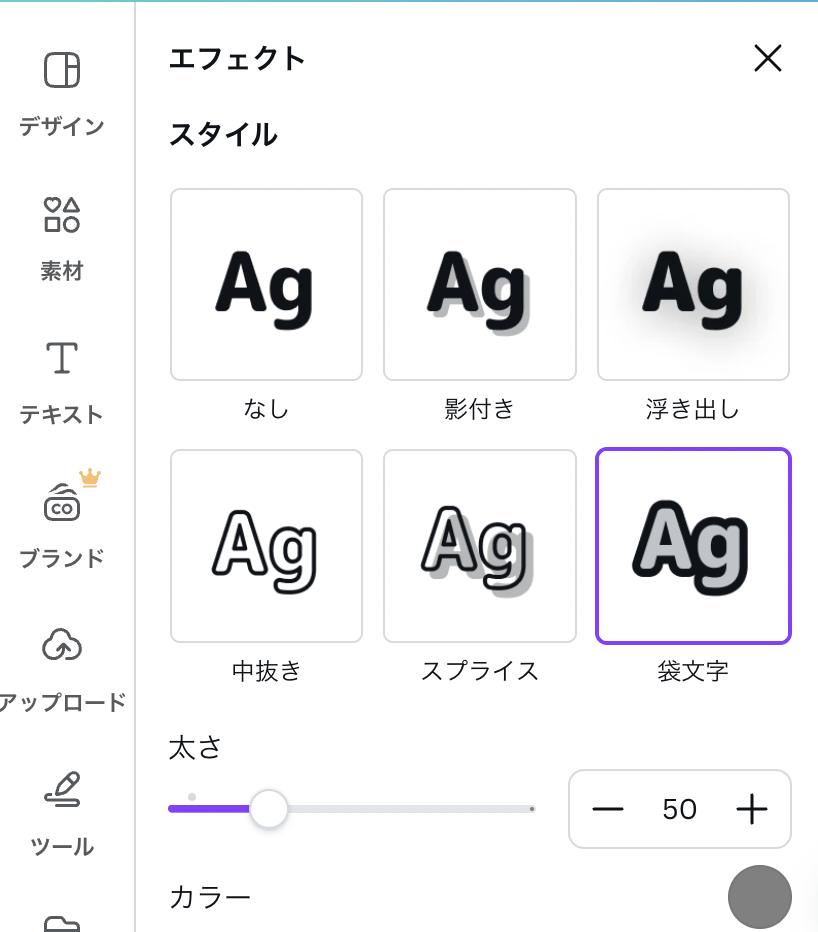
Task: Select the なし (None) text style
Action: click(266, 285)
